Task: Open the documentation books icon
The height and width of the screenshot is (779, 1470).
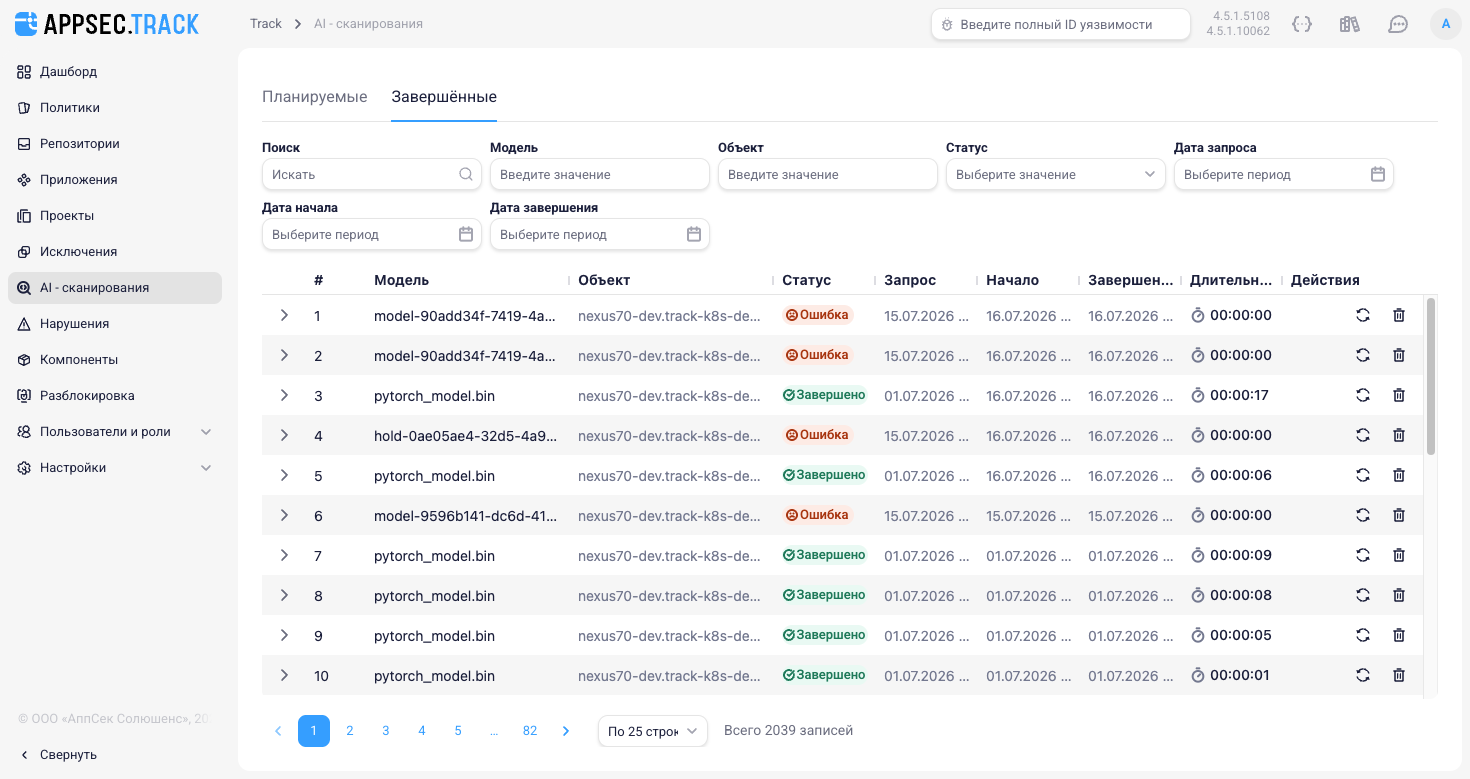Action: 1350,24
